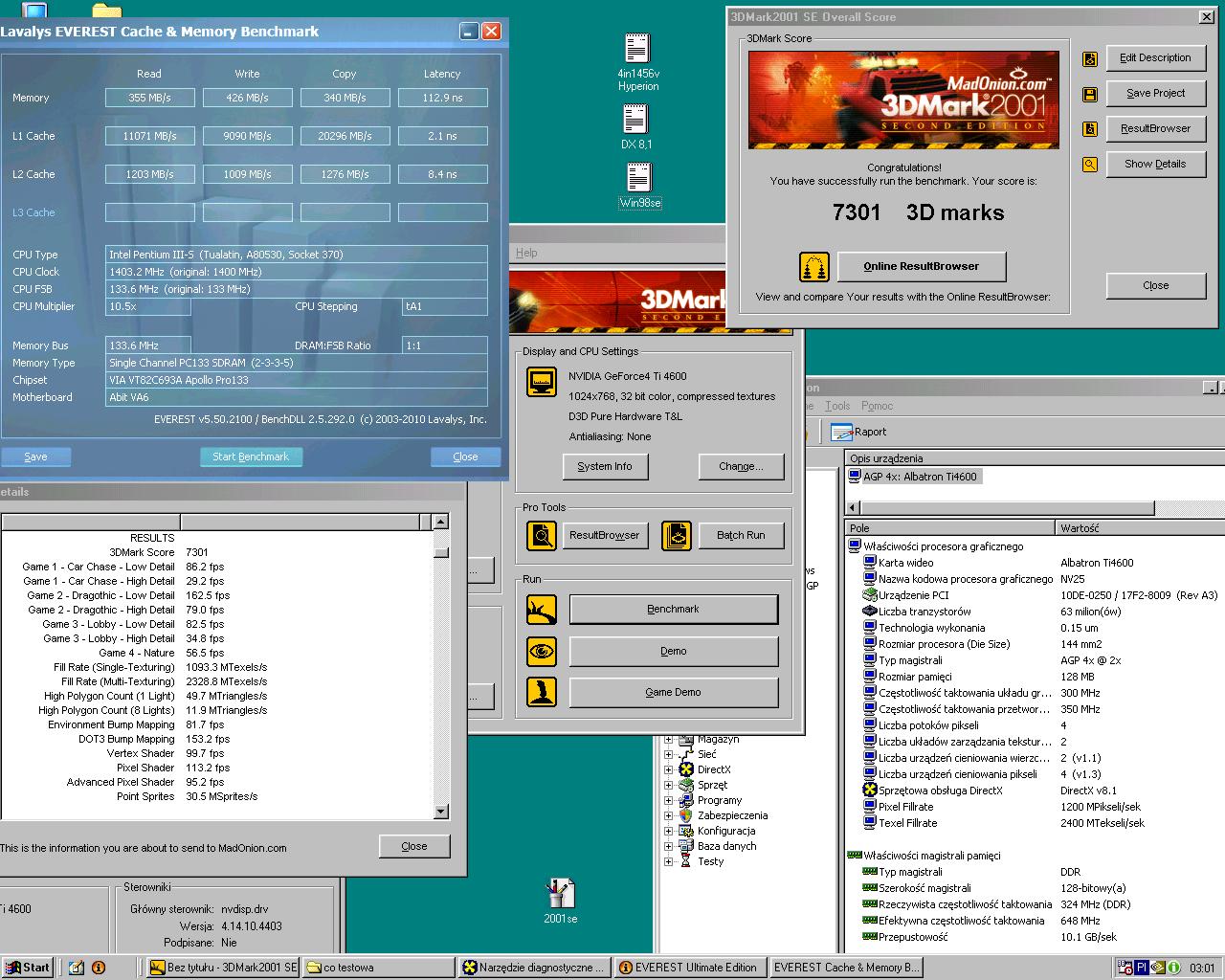
Task: Expand the Baza danych tree node
Action: pyautogui.click(x=669, y=846)
